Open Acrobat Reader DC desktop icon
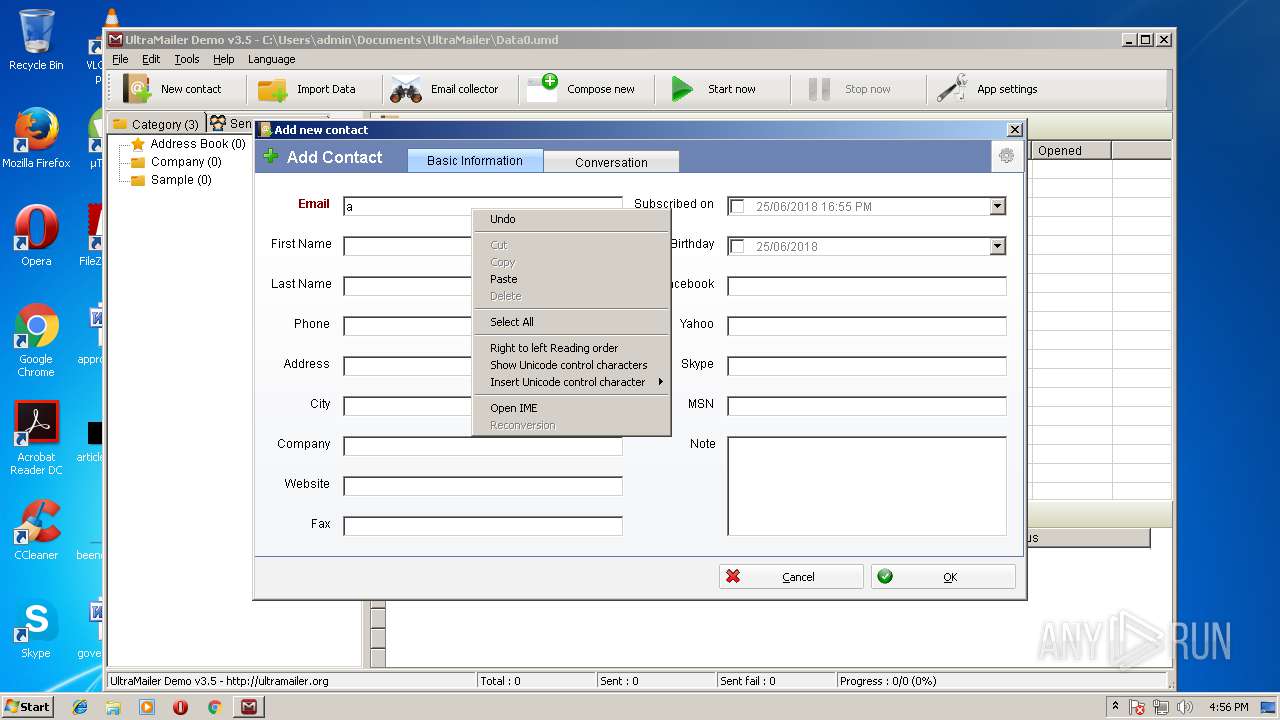 [x=36, y=438]
